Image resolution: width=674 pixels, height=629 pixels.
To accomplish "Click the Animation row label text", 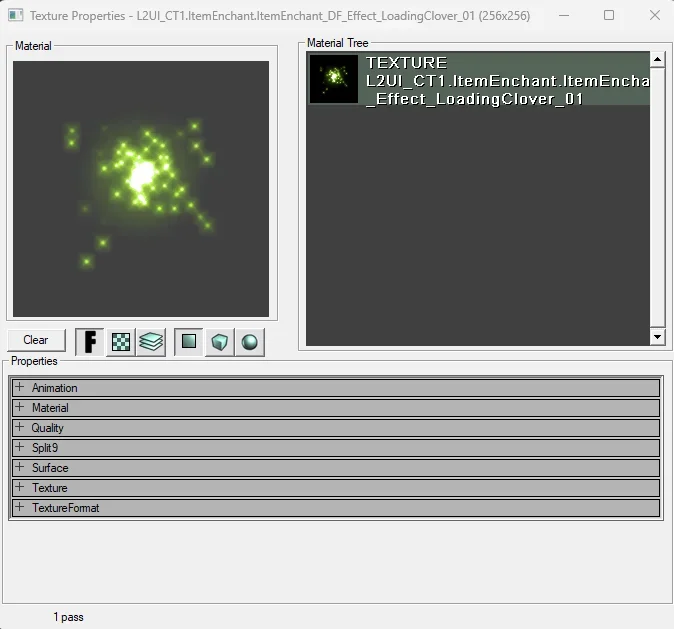I will pos(55,388).
